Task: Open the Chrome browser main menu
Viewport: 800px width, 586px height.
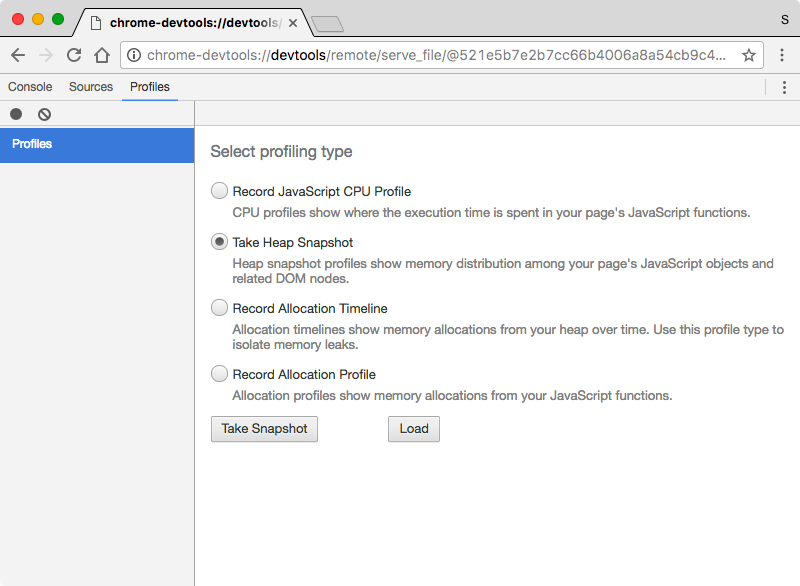Action: coord(782,55)
